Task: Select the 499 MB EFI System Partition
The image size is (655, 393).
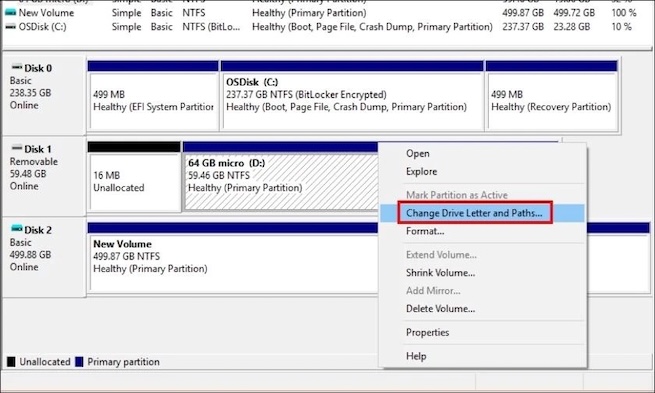Action: tap(153, 96)
